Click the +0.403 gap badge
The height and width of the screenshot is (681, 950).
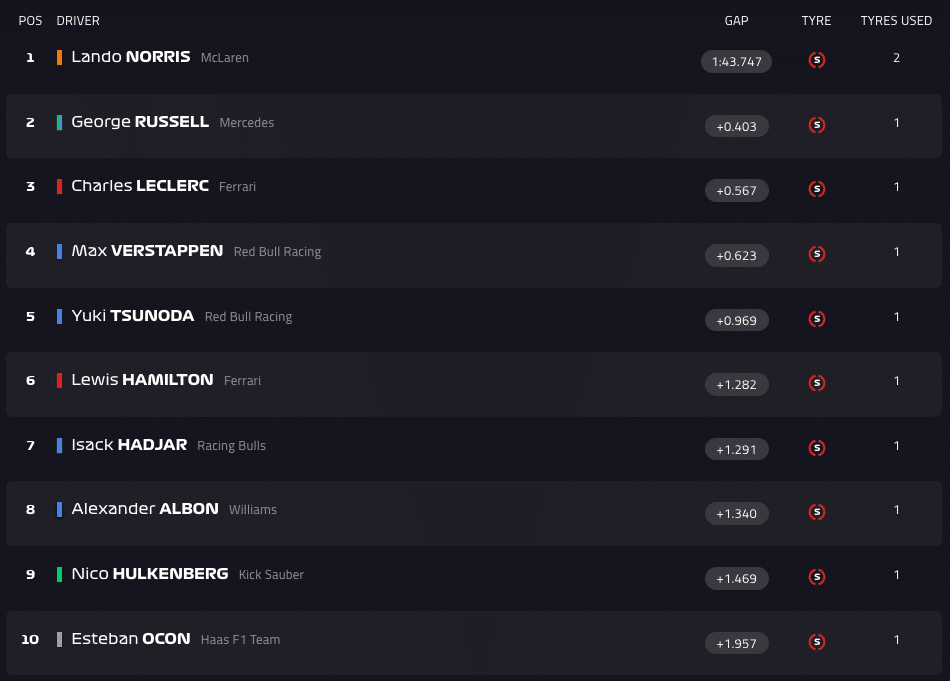[x=736, y=126]
